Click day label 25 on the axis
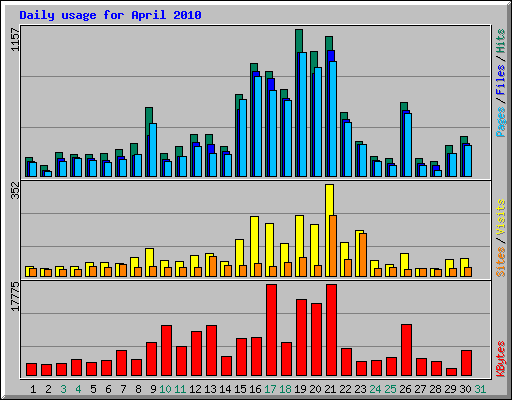The width and height of the screenshot is (512, 400). click(x=390, y=389)
